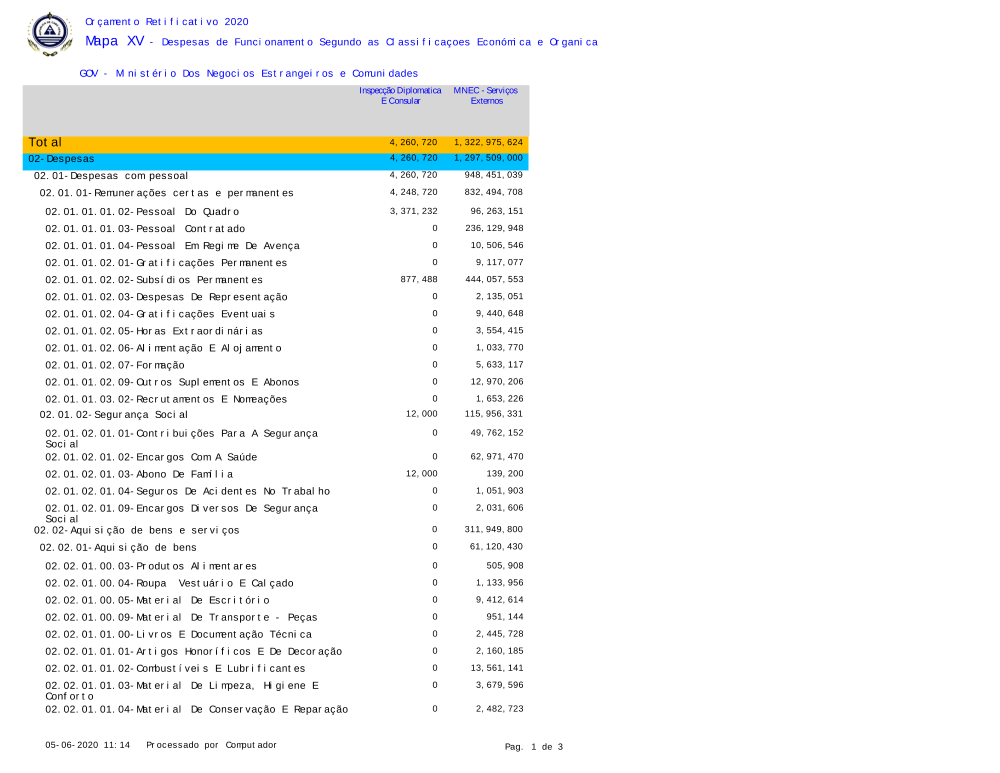Click the '05-06-2020 11:14' timestamp in footer
1000x773 pixels.
point(88,745)
